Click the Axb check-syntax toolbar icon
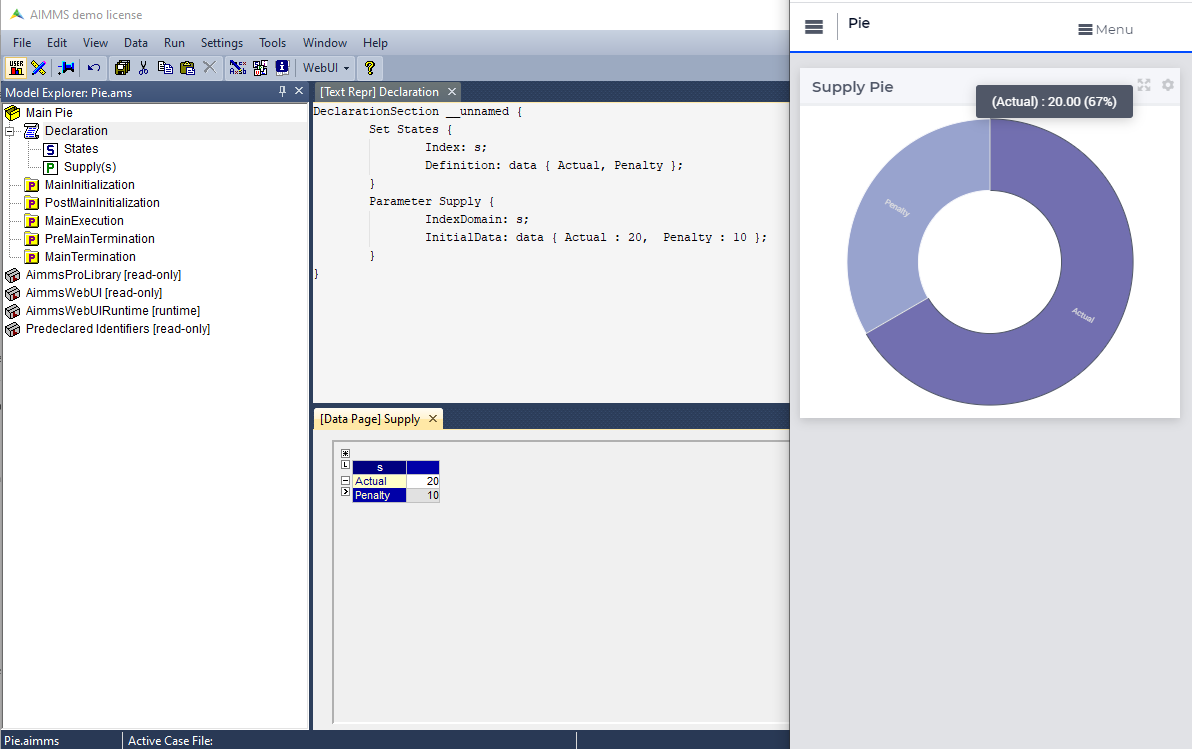Viewport: 1192px width, 749px height. 238,68
